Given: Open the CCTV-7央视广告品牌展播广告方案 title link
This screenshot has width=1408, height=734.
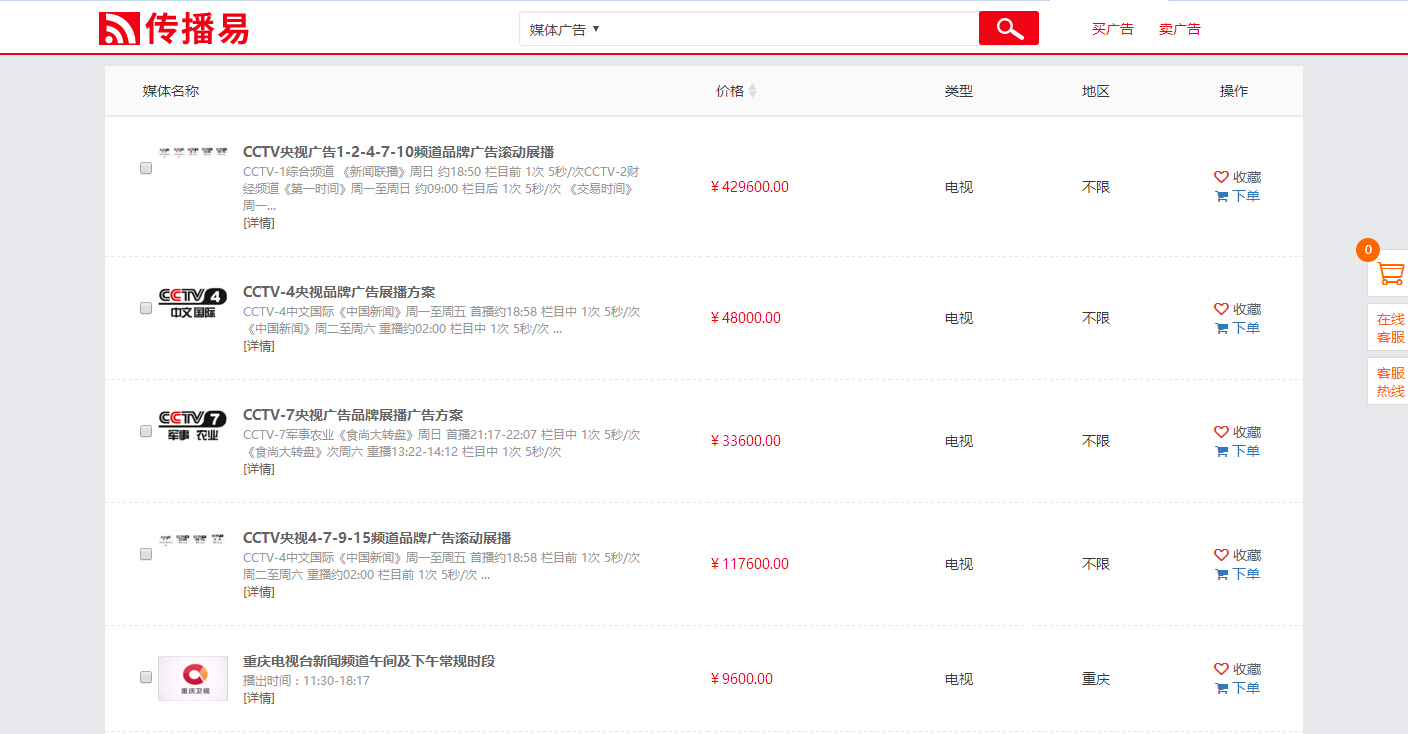Looking at the screenshot, I should pos(352,415).
